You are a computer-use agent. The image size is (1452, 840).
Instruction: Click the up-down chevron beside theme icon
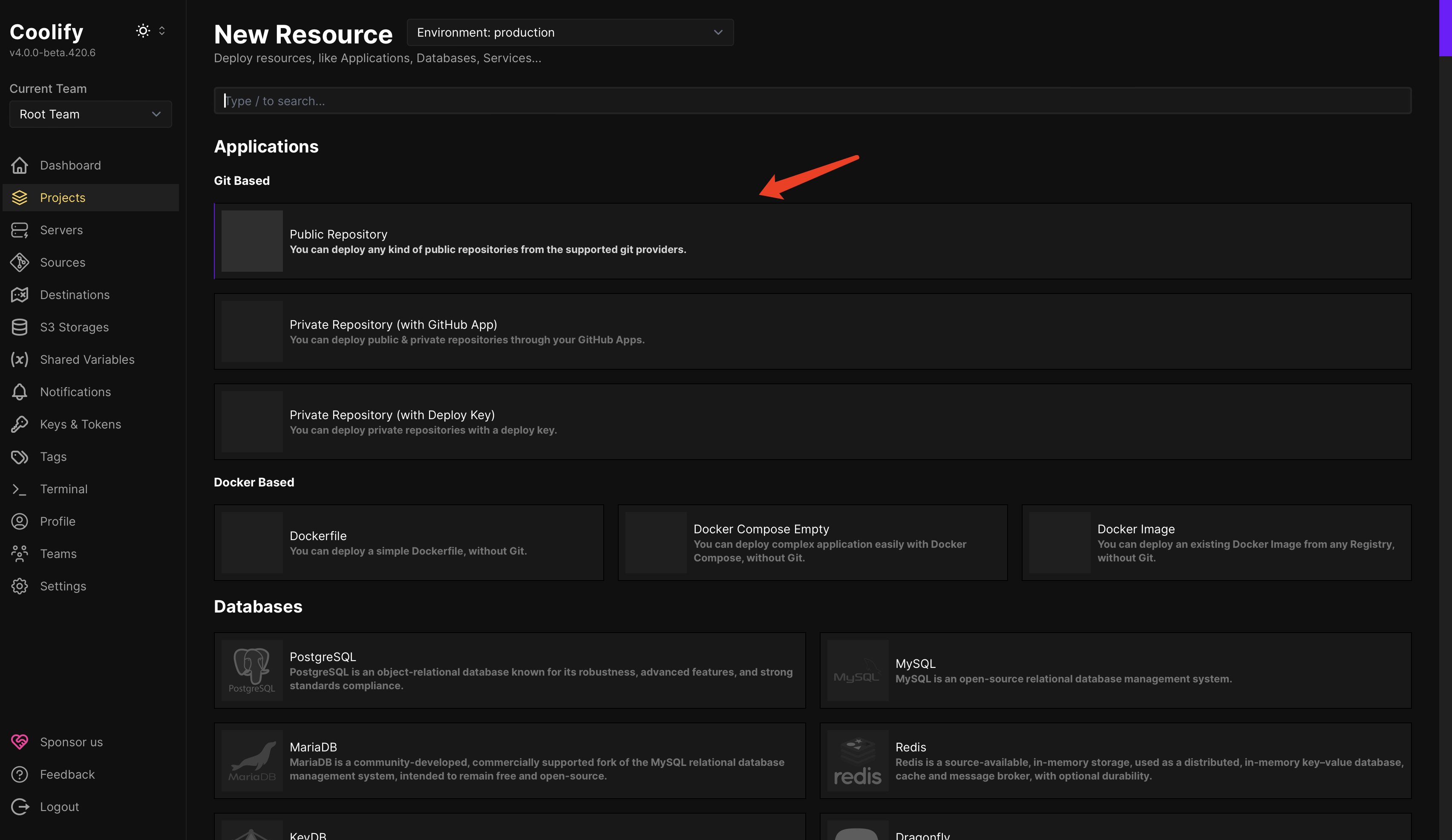162,31
